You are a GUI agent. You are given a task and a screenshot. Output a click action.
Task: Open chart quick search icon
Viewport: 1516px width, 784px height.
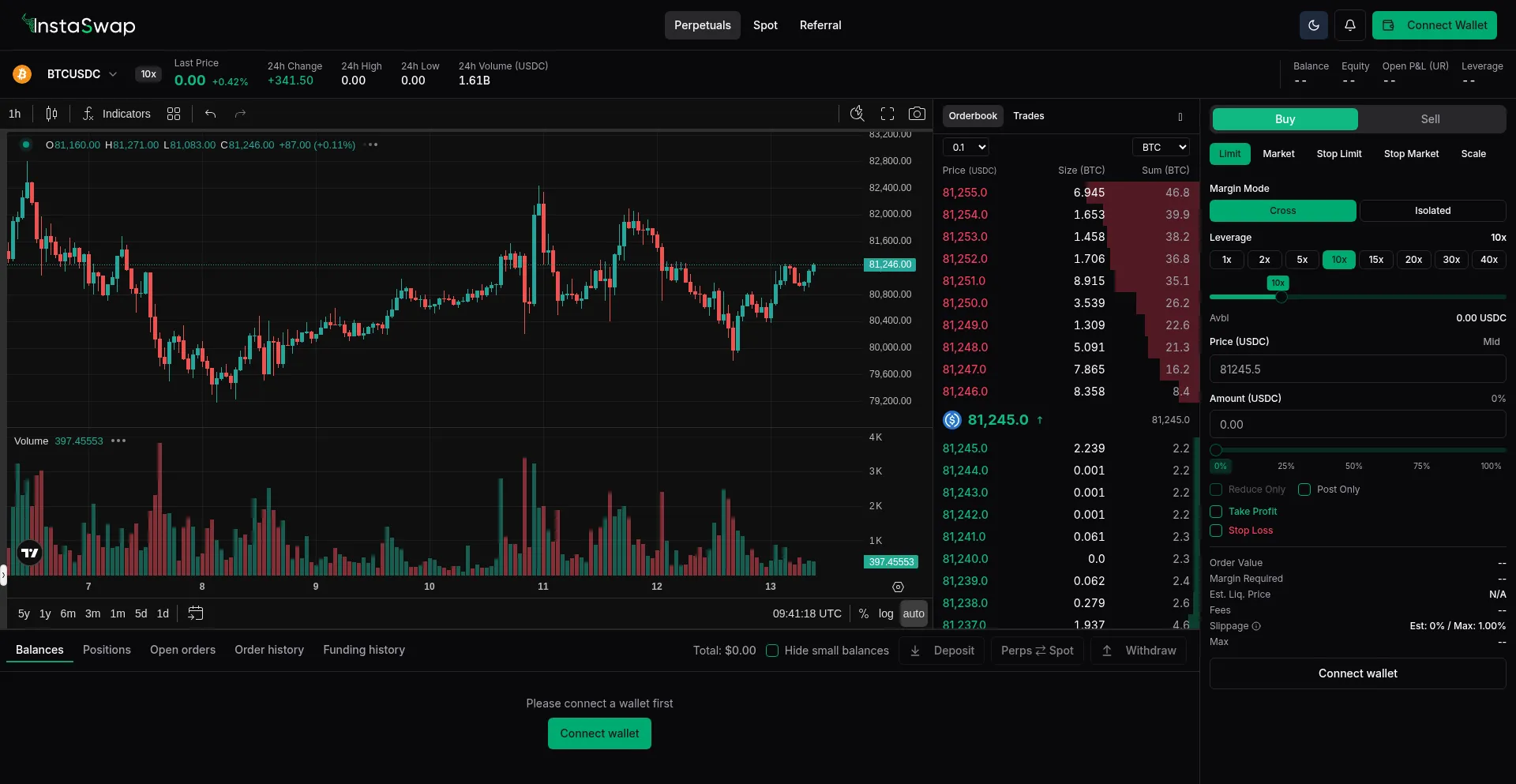click(x=857, y=114)
